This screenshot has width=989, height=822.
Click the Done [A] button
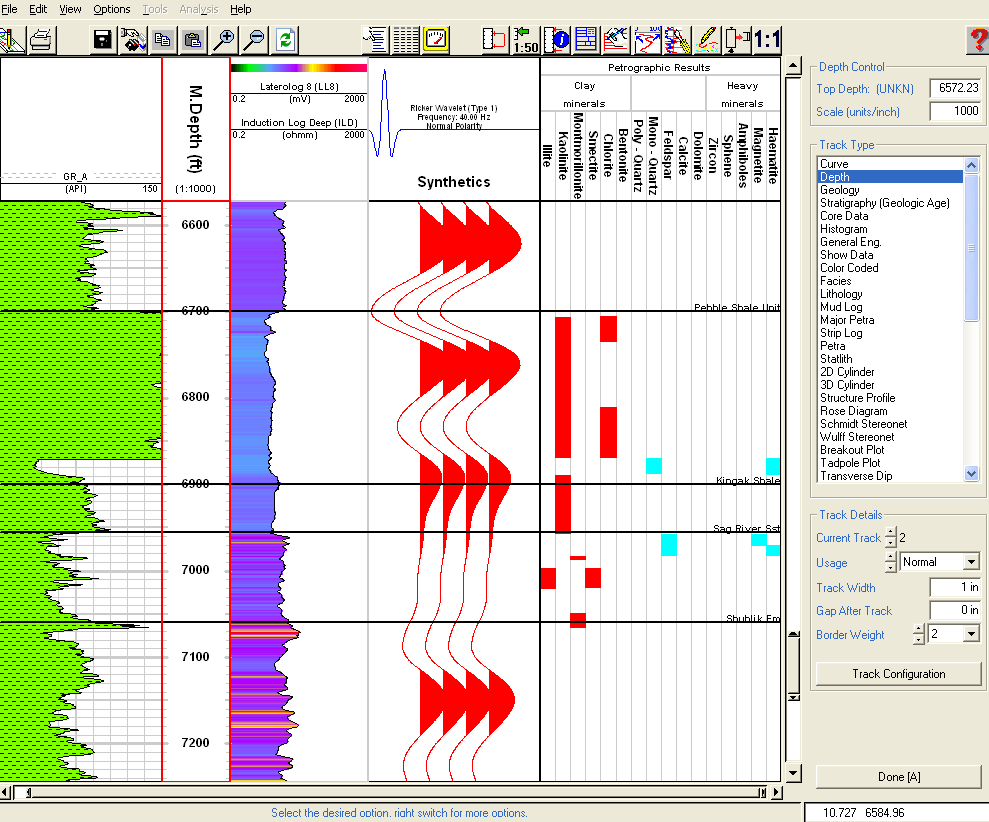899,777
